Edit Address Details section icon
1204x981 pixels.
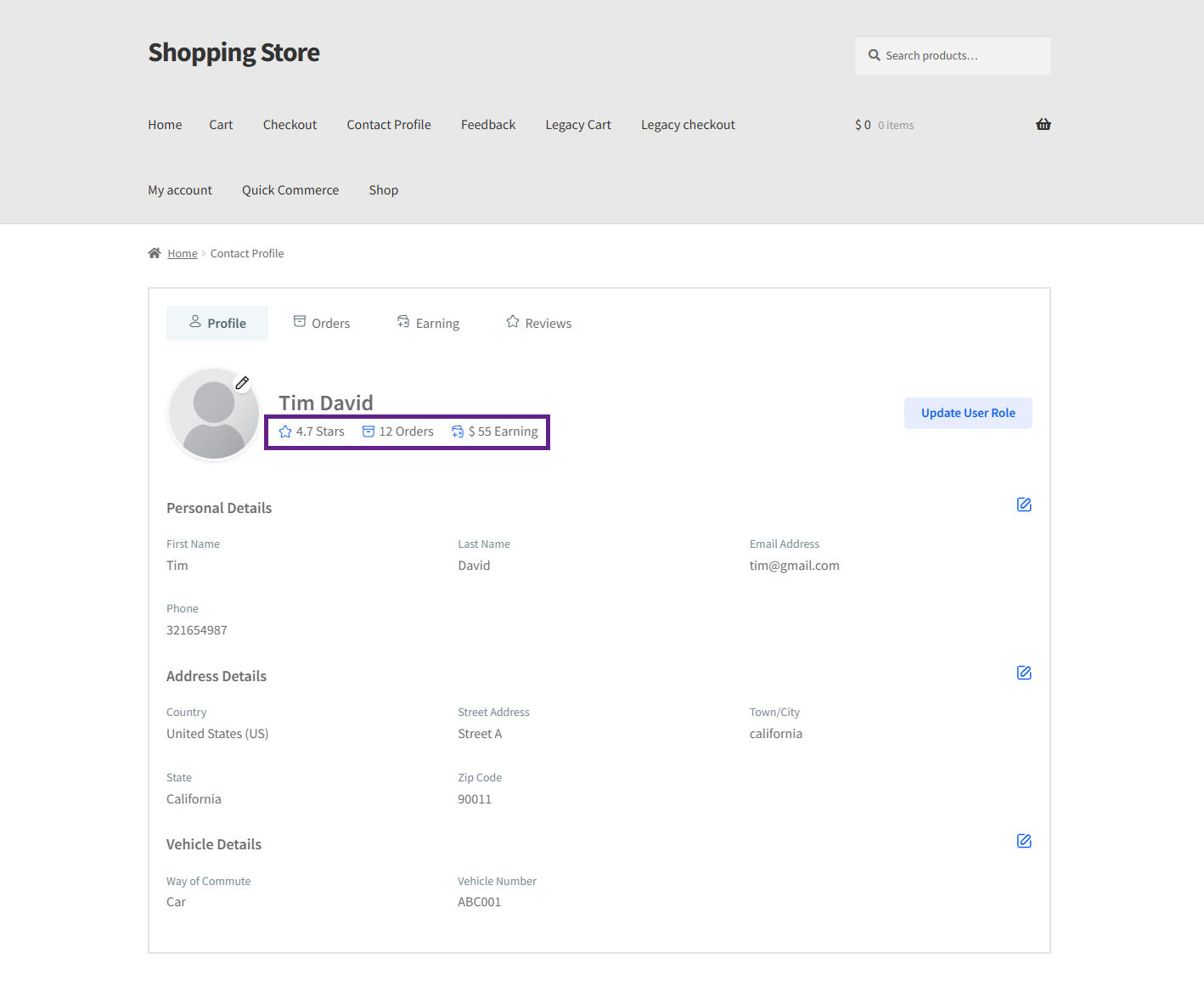point(1024,673)
